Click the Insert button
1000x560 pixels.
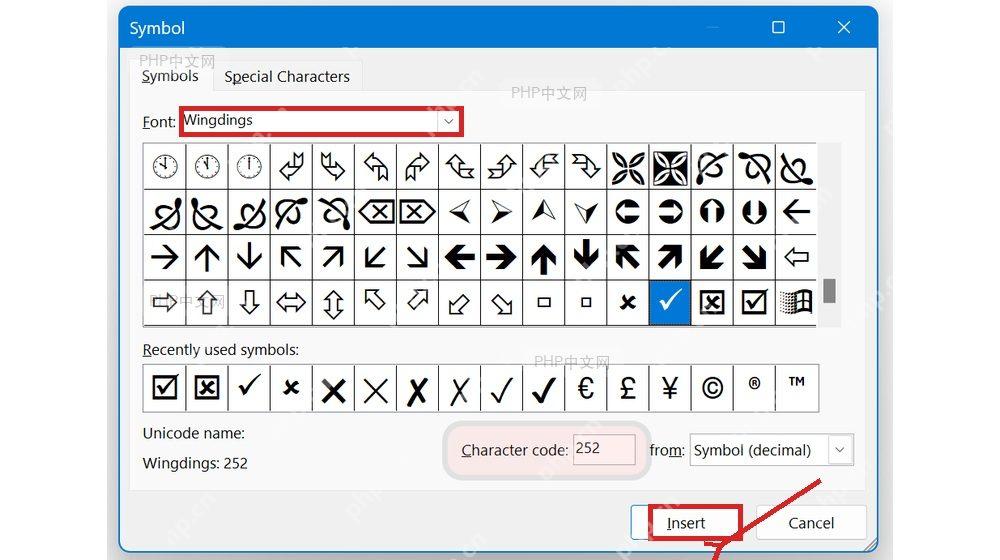pos(686,523)
